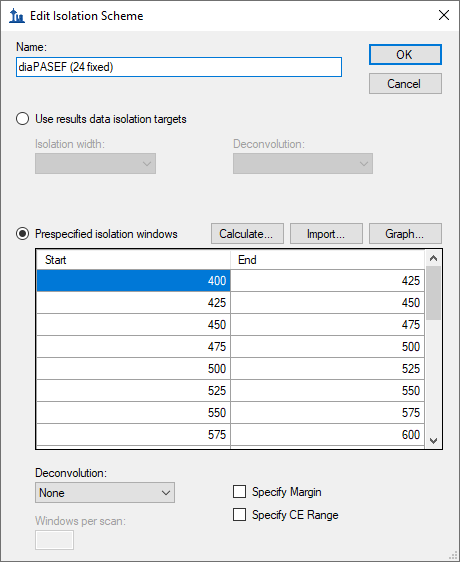Enable the Specify CE Range checkbox

[x=240, y=515]
